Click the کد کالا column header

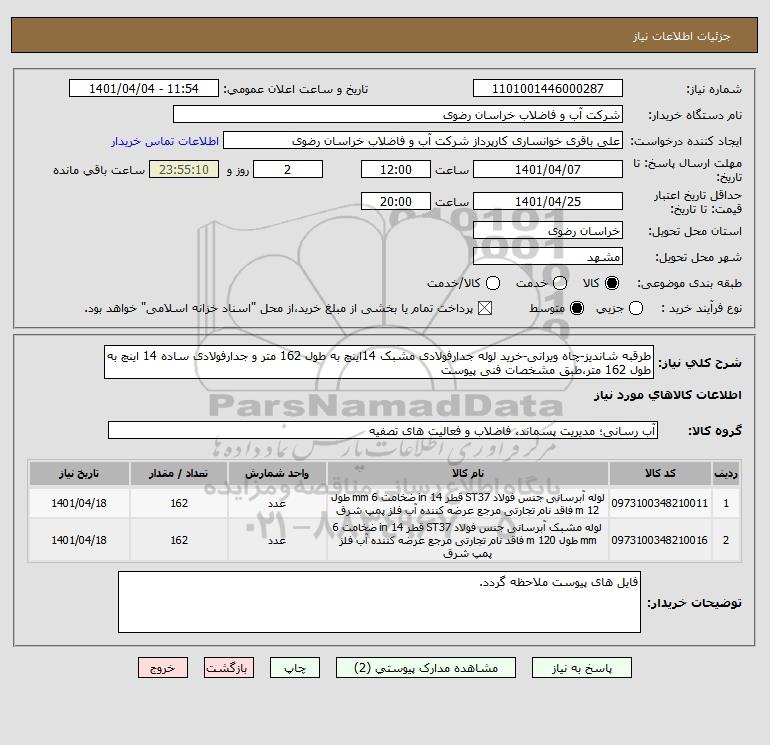coord(660,473)
